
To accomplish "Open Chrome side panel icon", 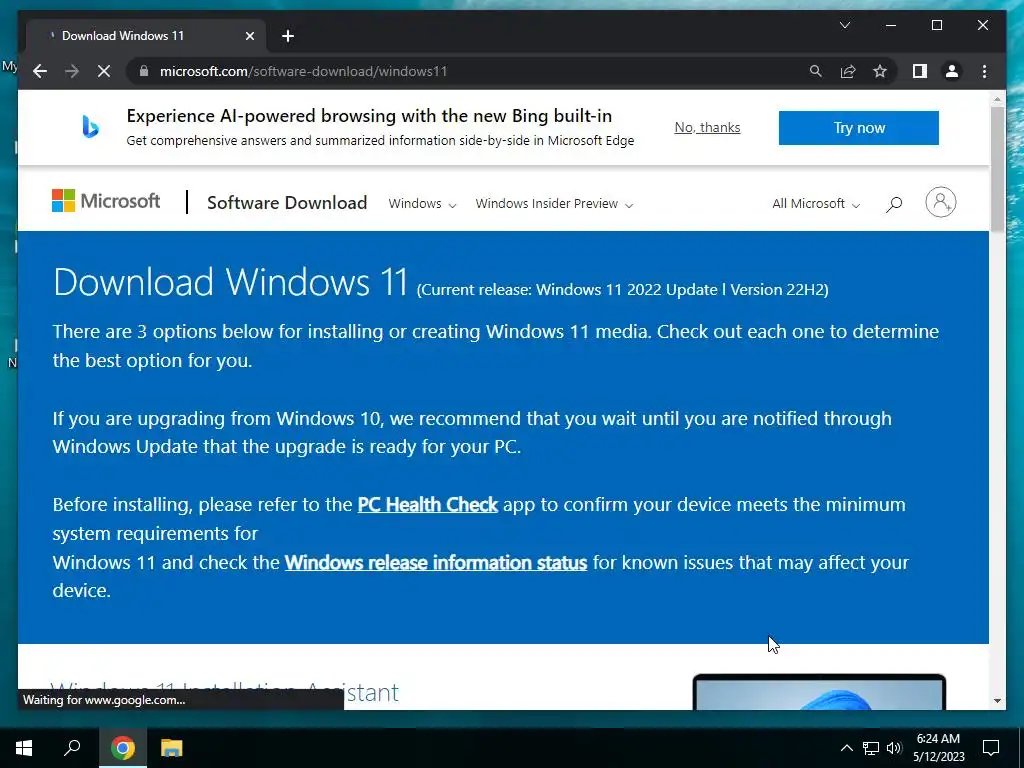I will click(x=920, y=71).
